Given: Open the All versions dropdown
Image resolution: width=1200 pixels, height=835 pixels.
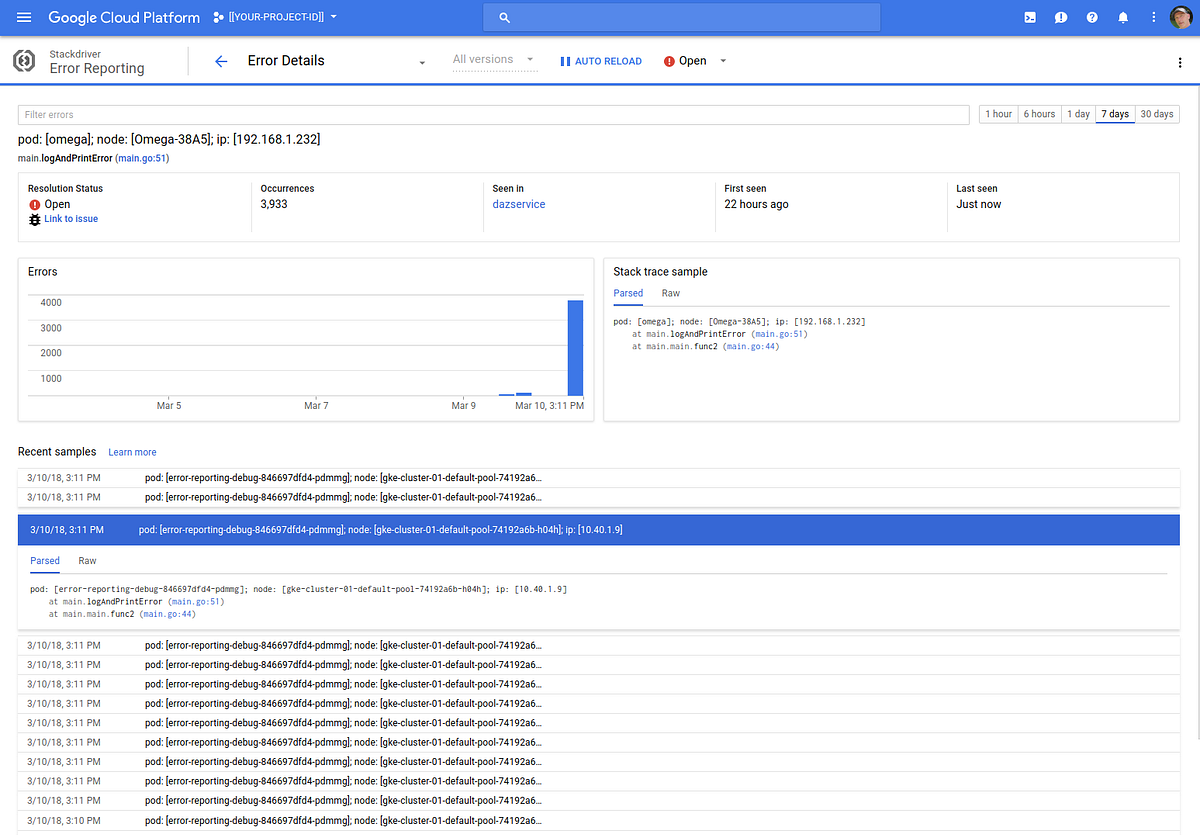Looking at the screenshot, I should [494, 60].
